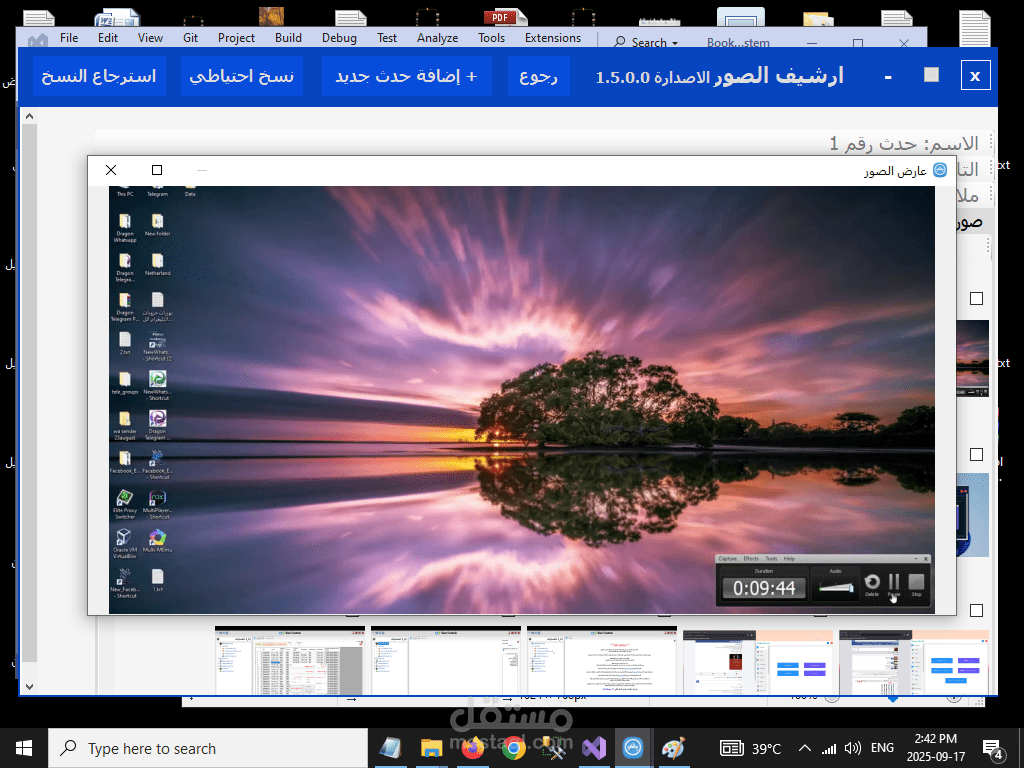This screenshot has height=768, width=1024.
Task: Click the PDF file icon on the desktop
Action: coord(504,18)
